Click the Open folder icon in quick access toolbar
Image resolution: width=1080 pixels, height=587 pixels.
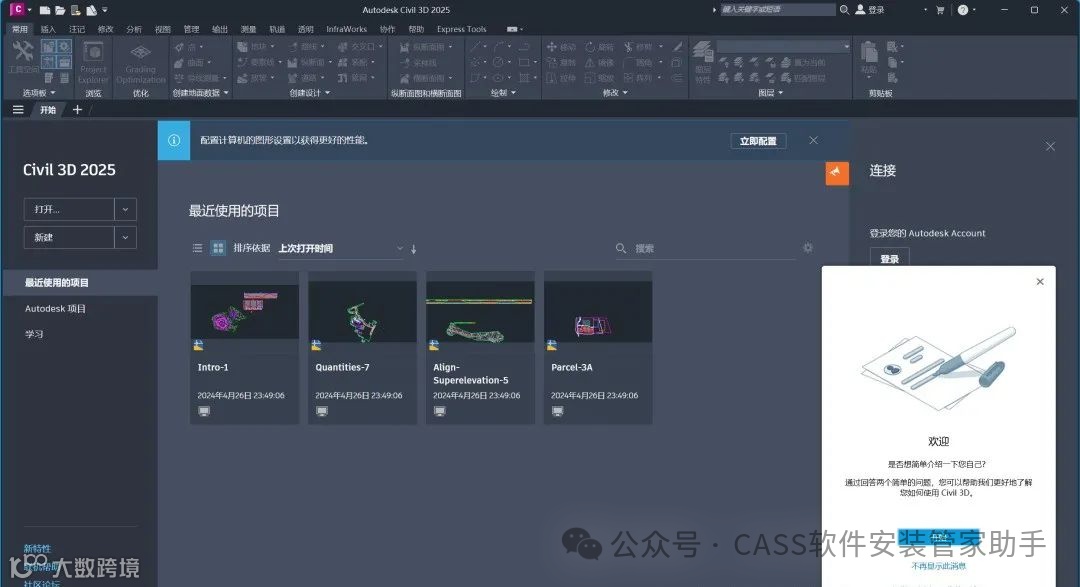[60, 10]
